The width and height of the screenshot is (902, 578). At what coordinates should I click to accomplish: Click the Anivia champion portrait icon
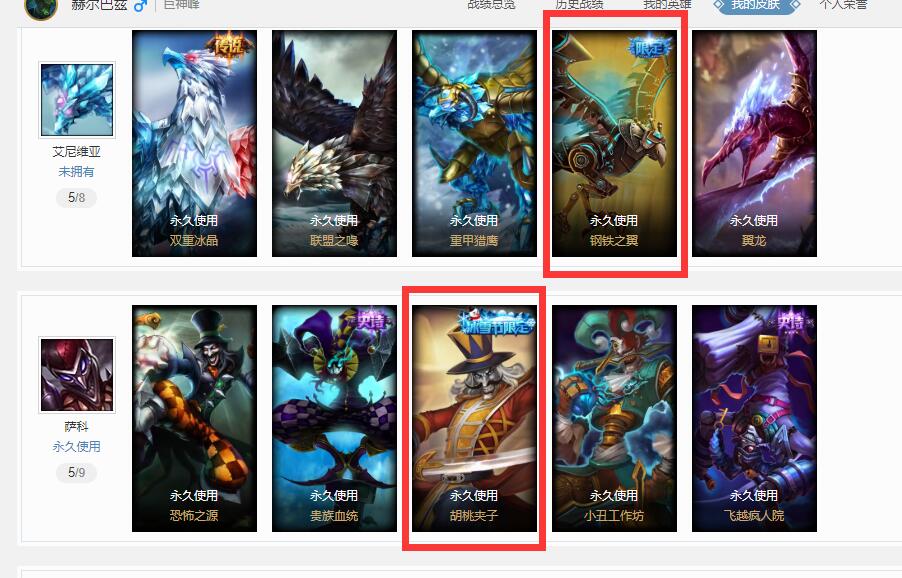click(x=77, y=100)
